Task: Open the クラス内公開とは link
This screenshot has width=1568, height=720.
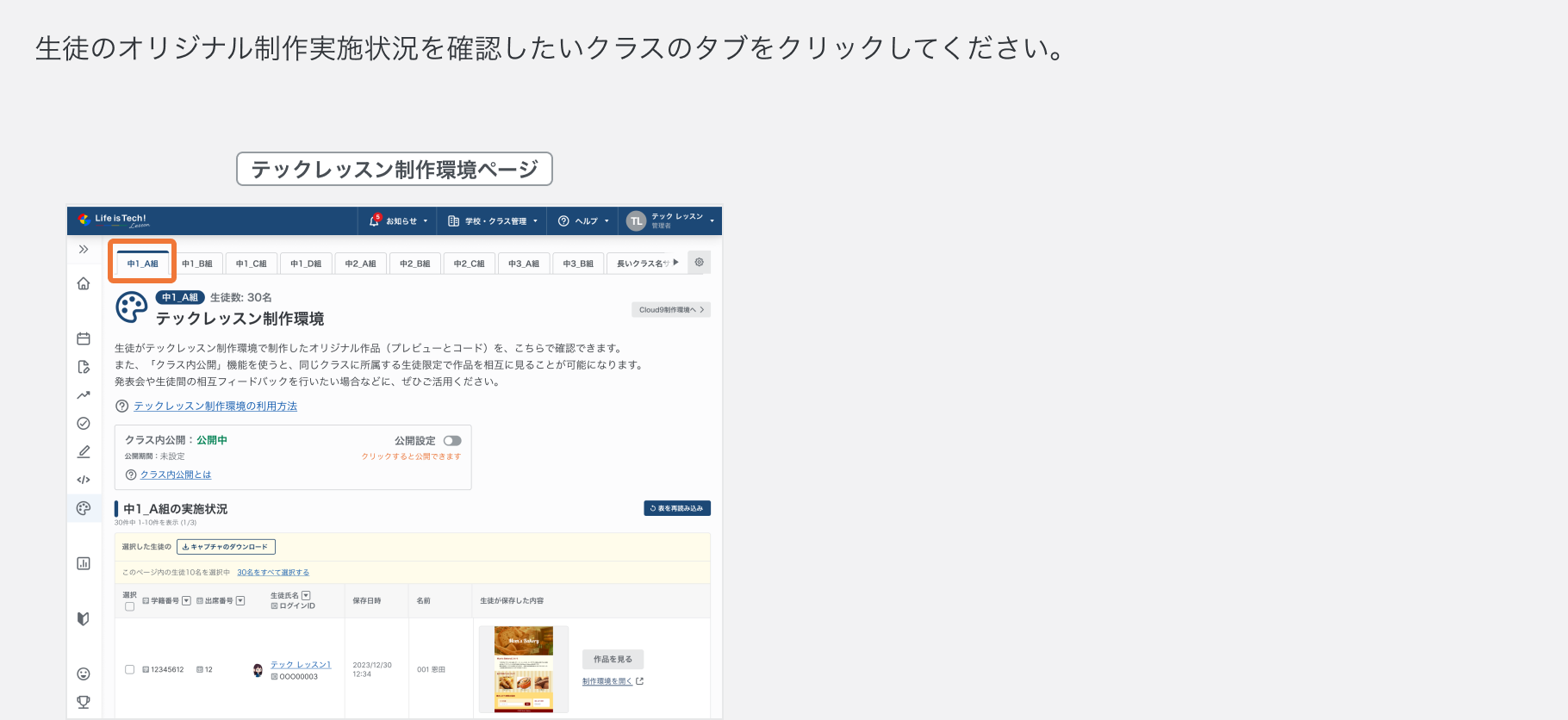Action: 176,475
